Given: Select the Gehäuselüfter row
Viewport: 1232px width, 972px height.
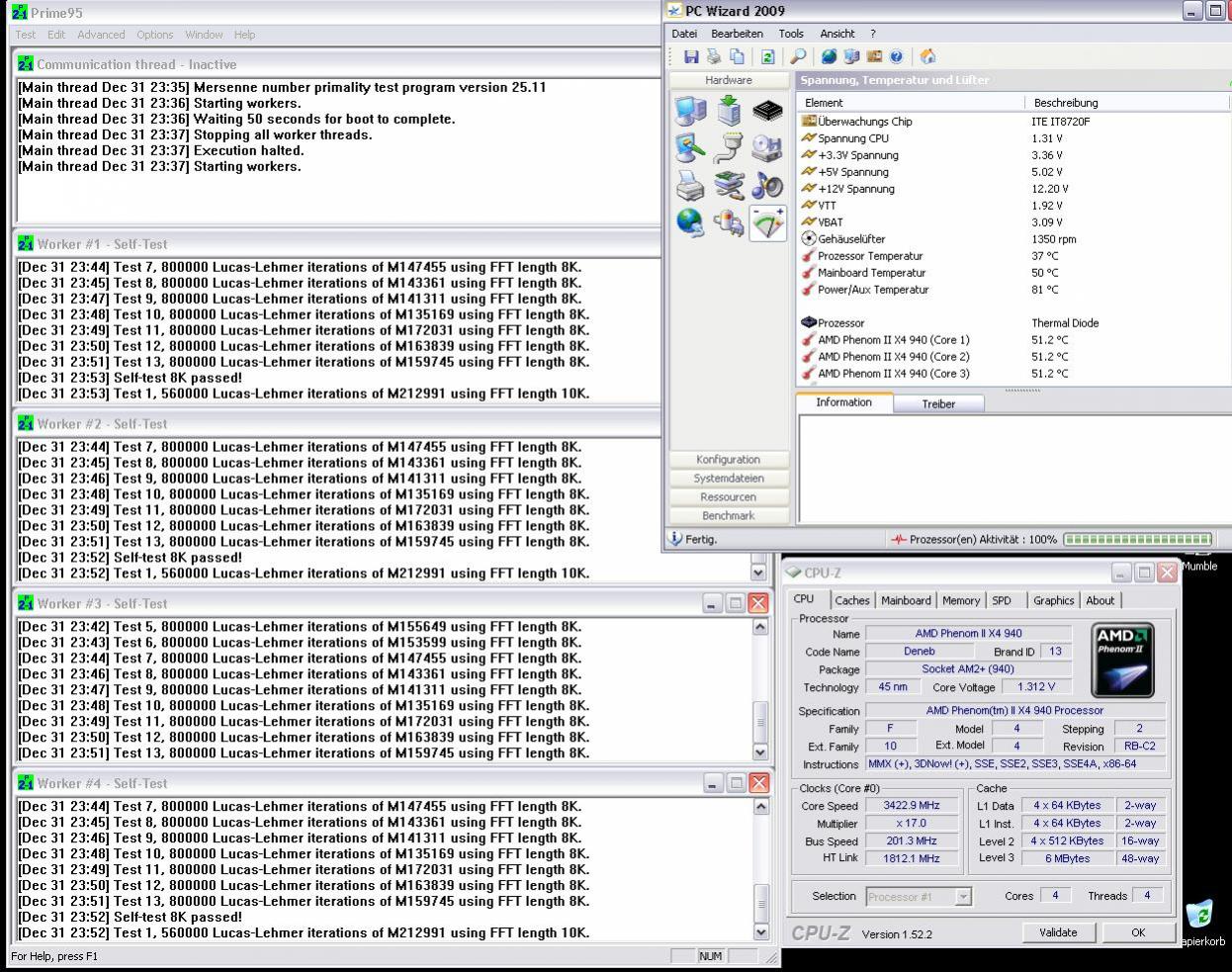Looking at the screenshot, I should click(1013, 239).
